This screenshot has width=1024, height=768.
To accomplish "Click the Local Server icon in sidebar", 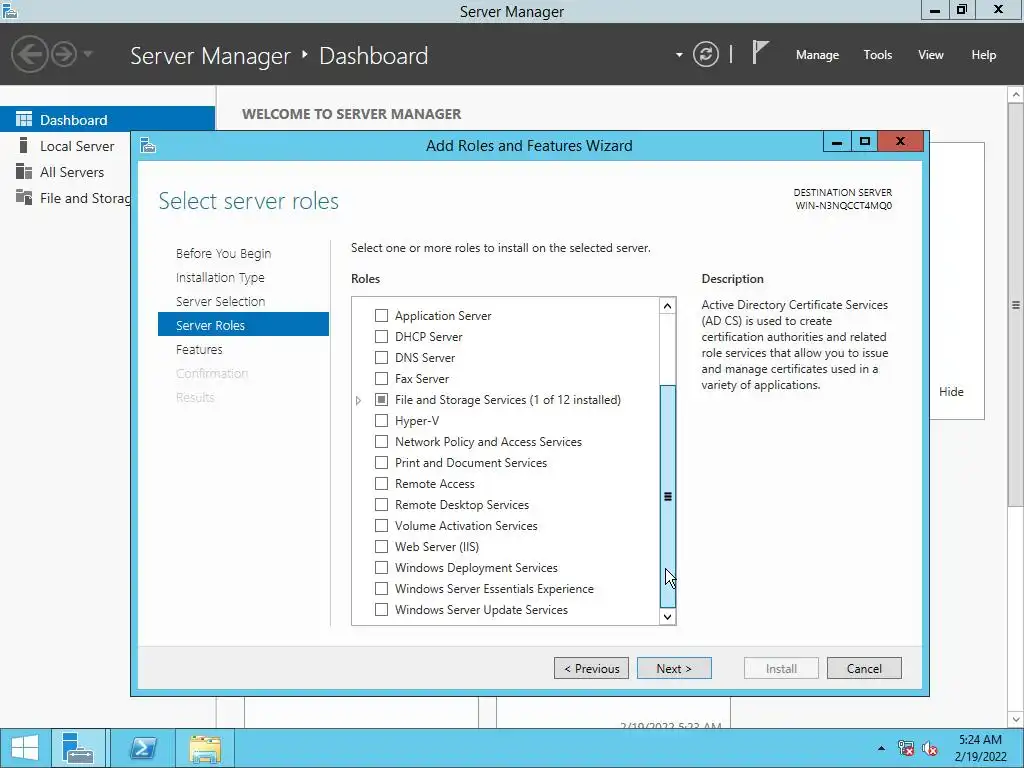I will coord(24,145).
